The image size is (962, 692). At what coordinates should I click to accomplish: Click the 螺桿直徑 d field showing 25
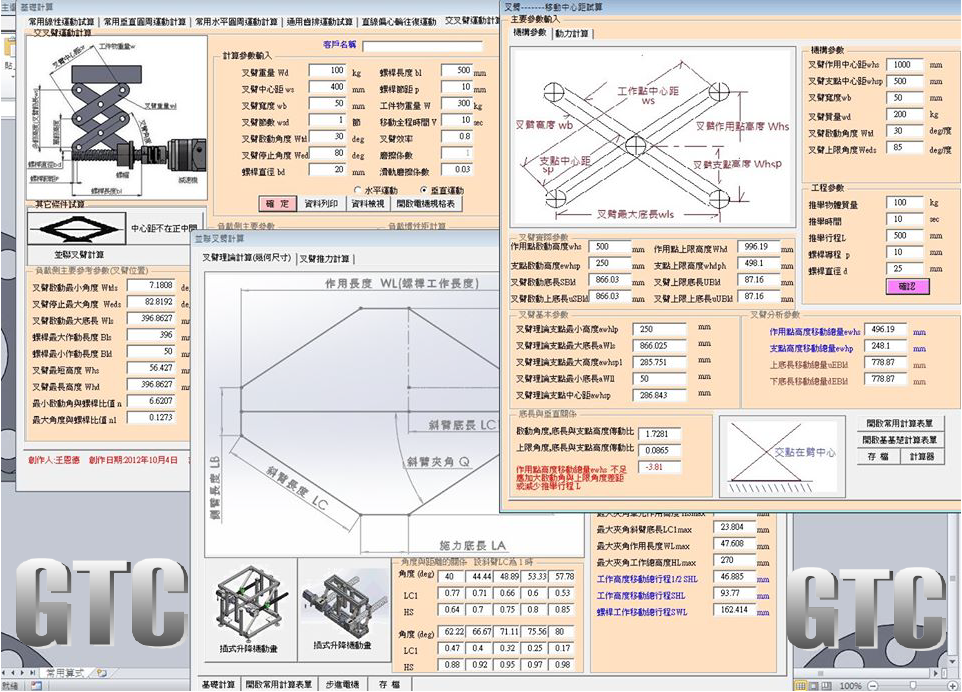click(904, 269)
